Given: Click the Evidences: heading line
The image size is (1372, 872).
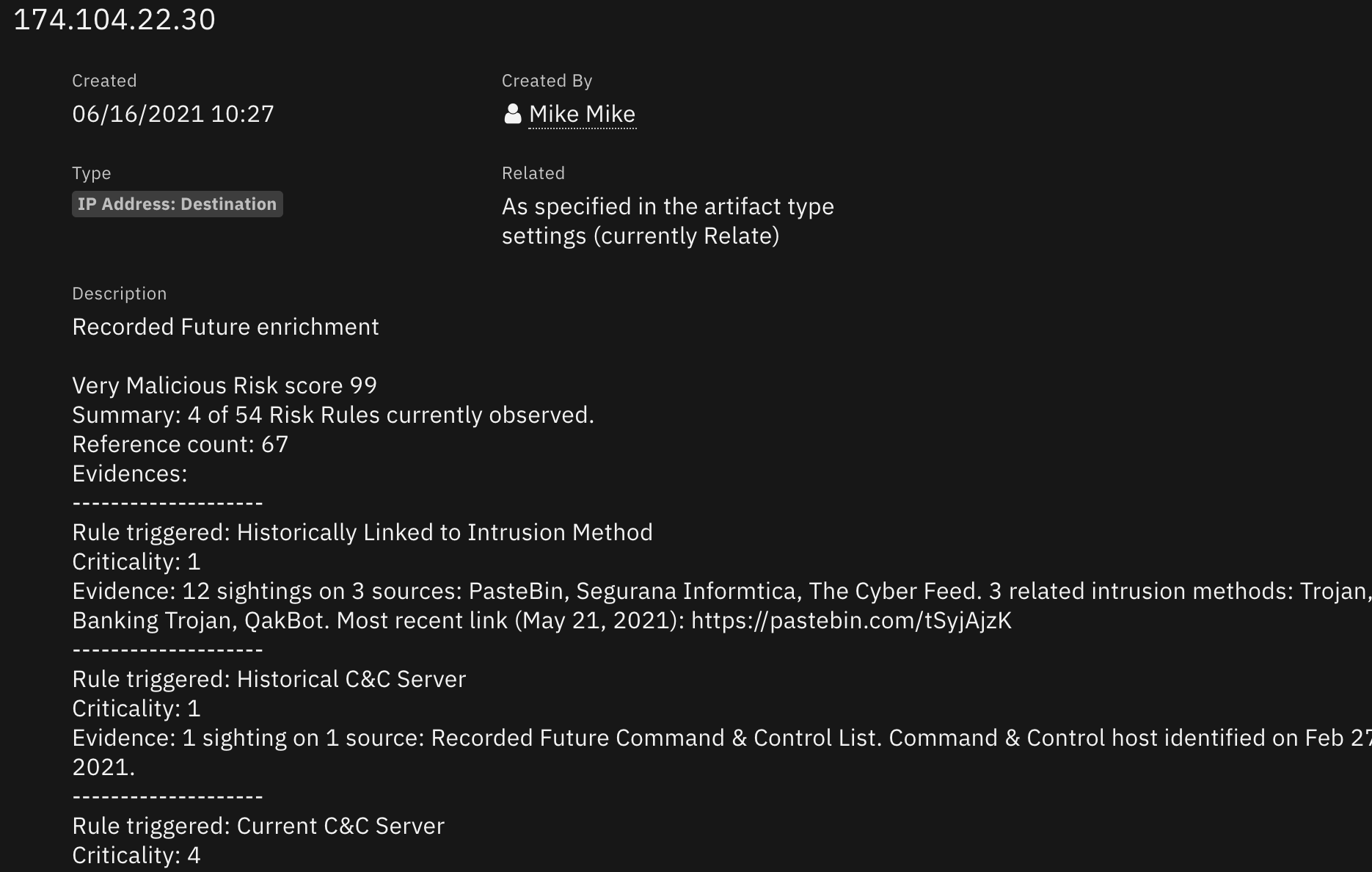Looking at the screenshot, I should click(130, 473).
